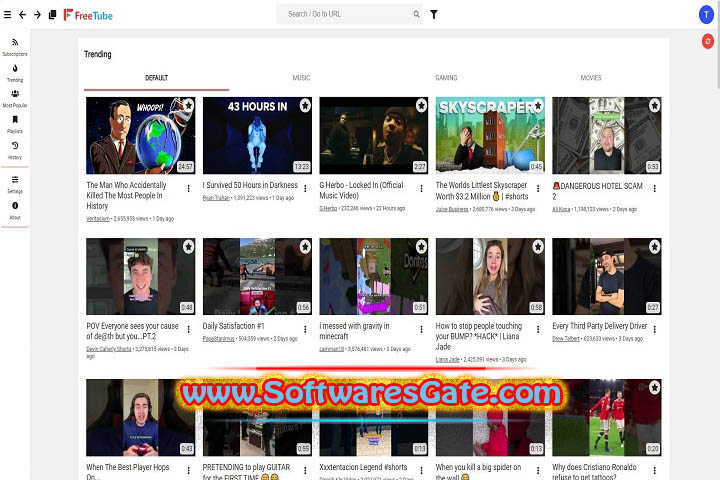Open options for I Survived 50 Hours
The height and width of the screenshot is (480, 720).
coord(305,188)
